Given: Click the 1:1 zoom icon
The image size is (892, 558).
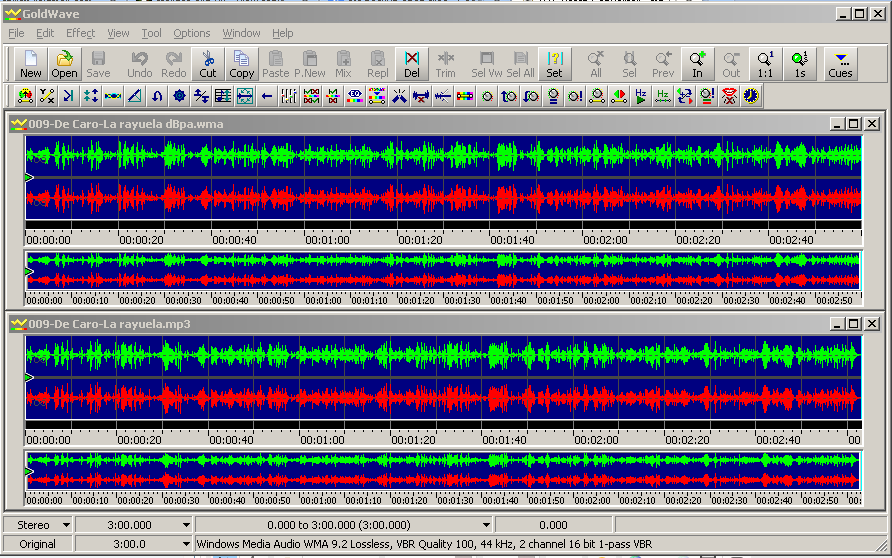Looking at the screenshot, I should click(x=765, y=64).
